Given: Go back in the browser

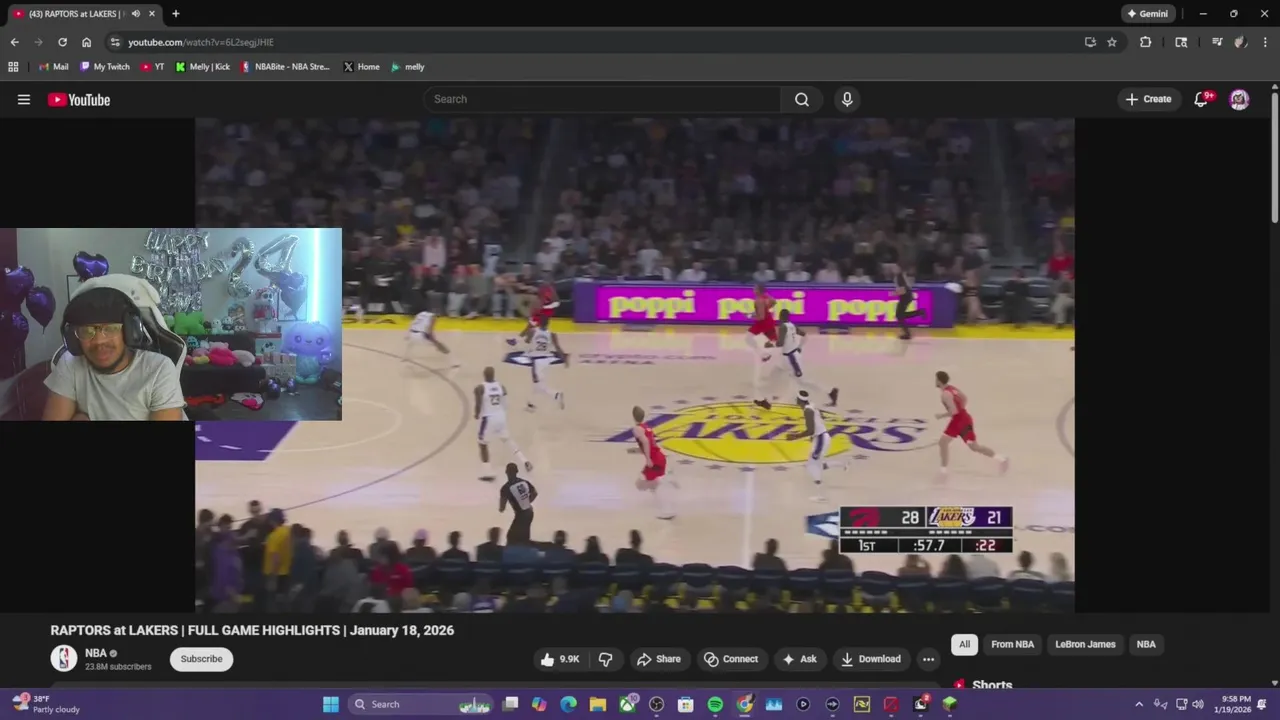Looking at the screenshot, I should tap(14, 42).
